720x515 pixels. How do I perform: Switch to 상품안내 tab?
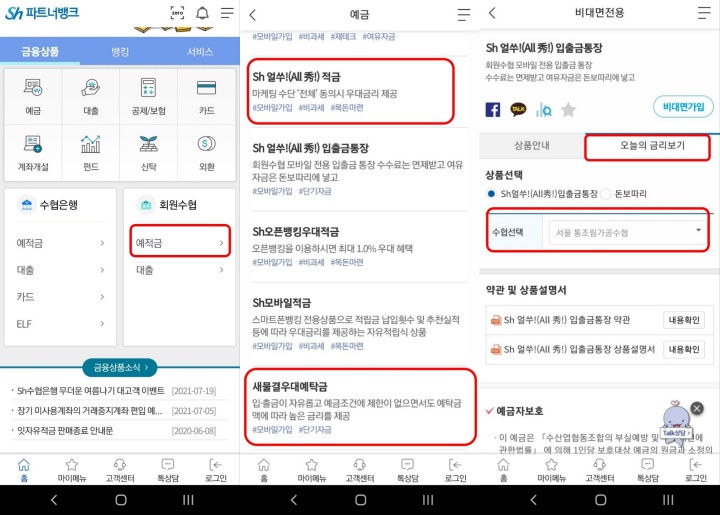click(x=532, y=146)
